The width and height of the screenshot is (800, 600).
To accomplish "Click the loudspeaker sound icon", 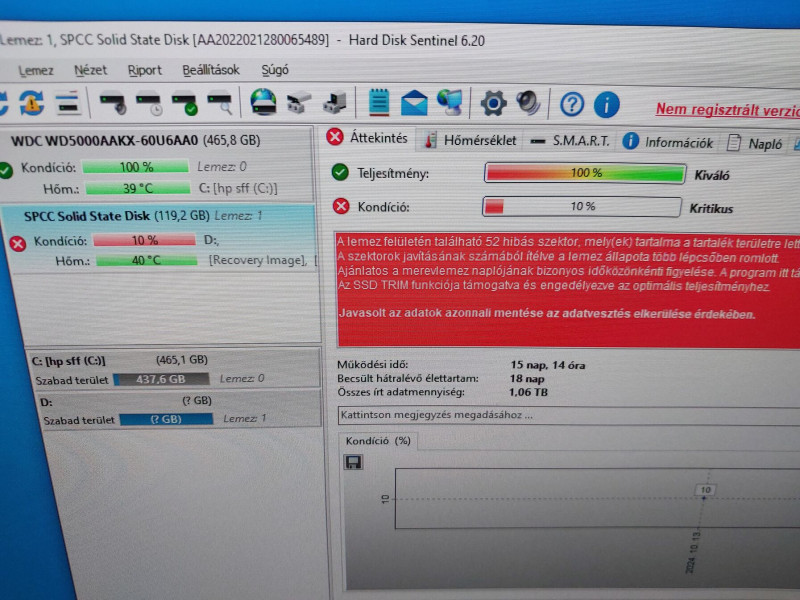I will click(x=528, y=103).
